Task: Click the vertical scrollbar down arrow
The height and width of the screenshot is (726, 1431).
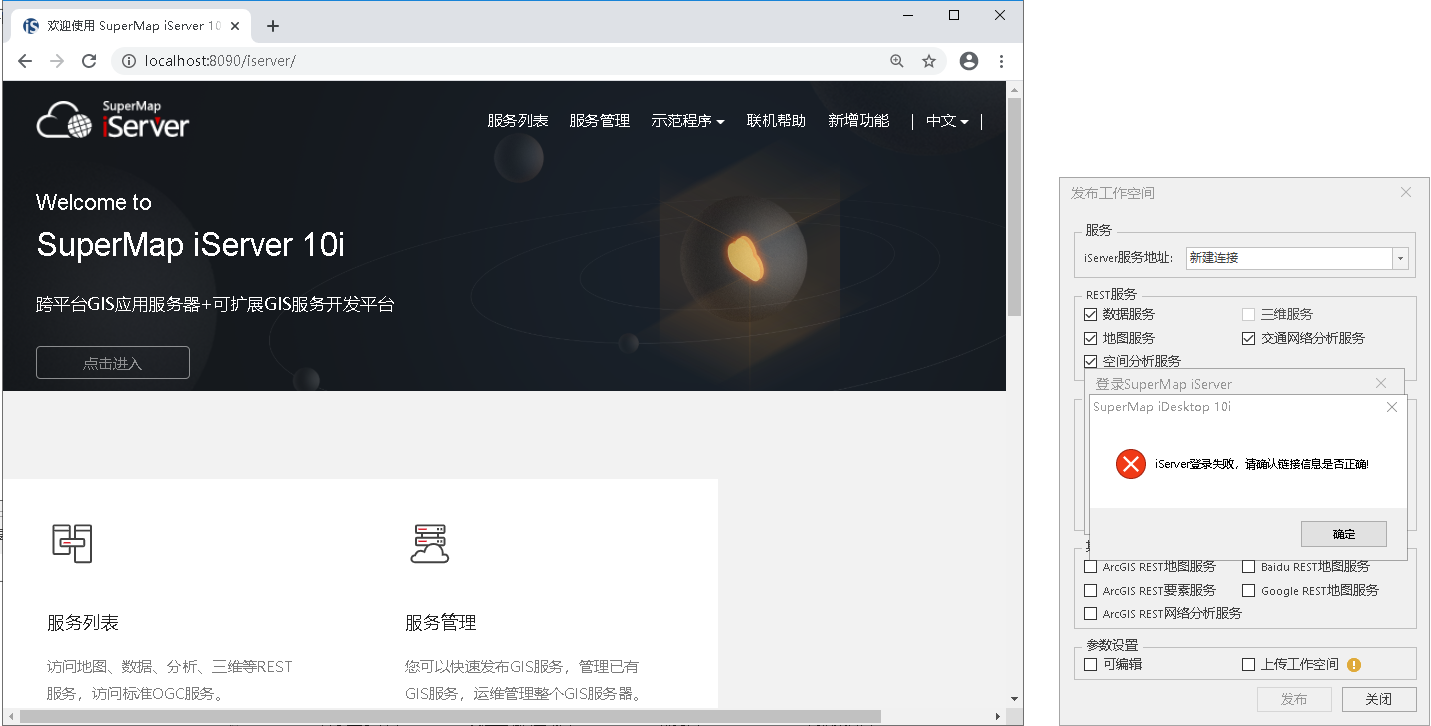Action: (x=1014, y=699)
